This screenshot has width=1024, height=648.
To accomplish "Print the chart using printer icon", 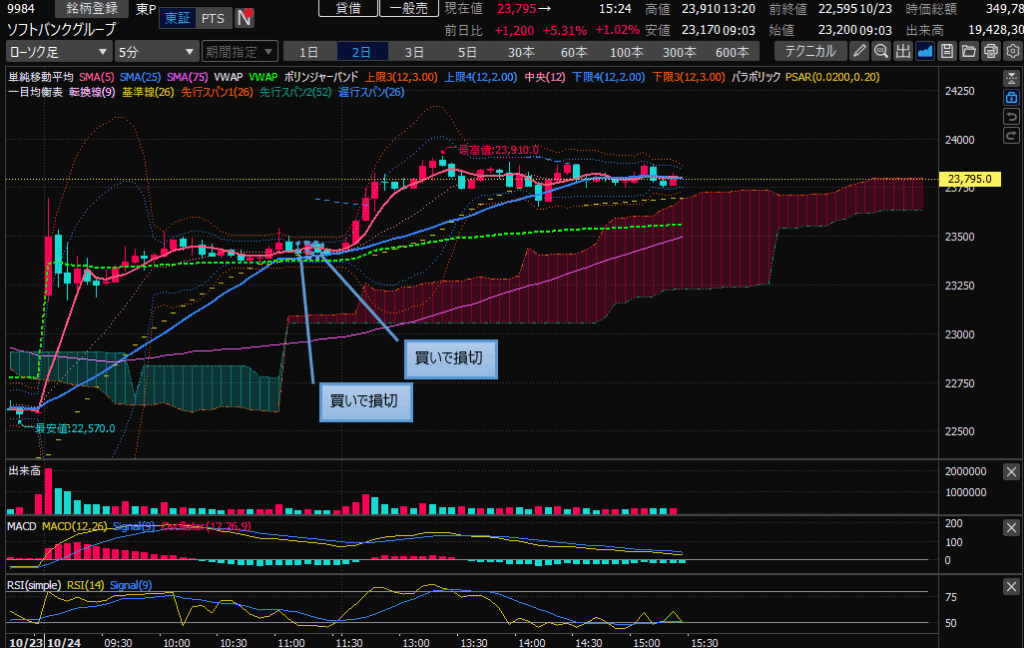I will coord(991,51).
